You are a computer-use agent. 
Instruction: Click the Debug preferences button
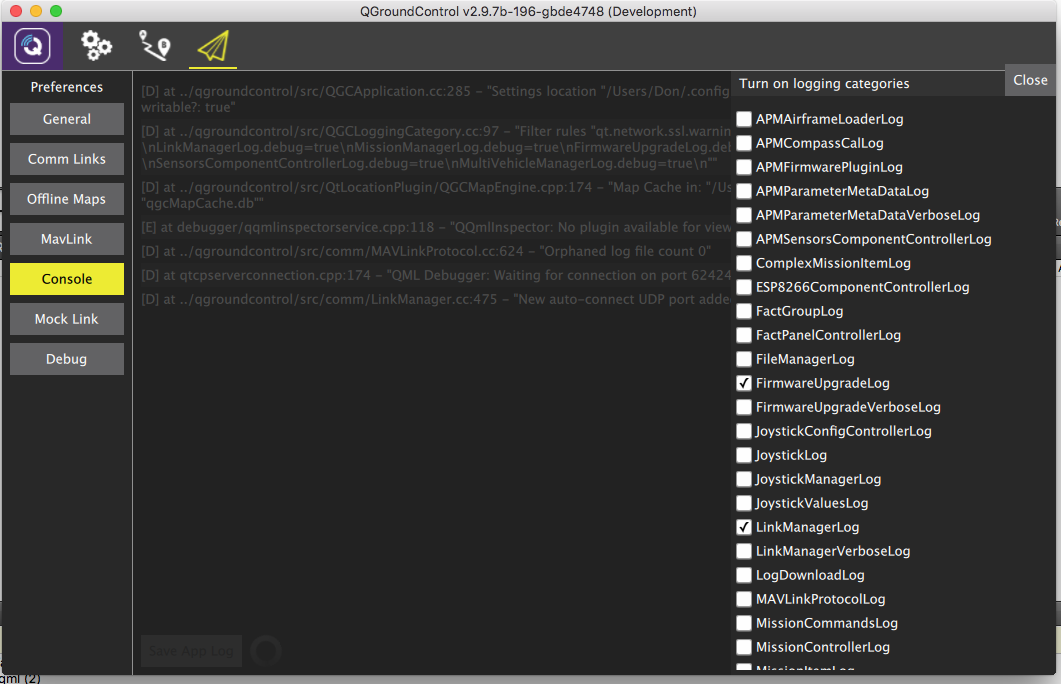click(x=67, y=359)
